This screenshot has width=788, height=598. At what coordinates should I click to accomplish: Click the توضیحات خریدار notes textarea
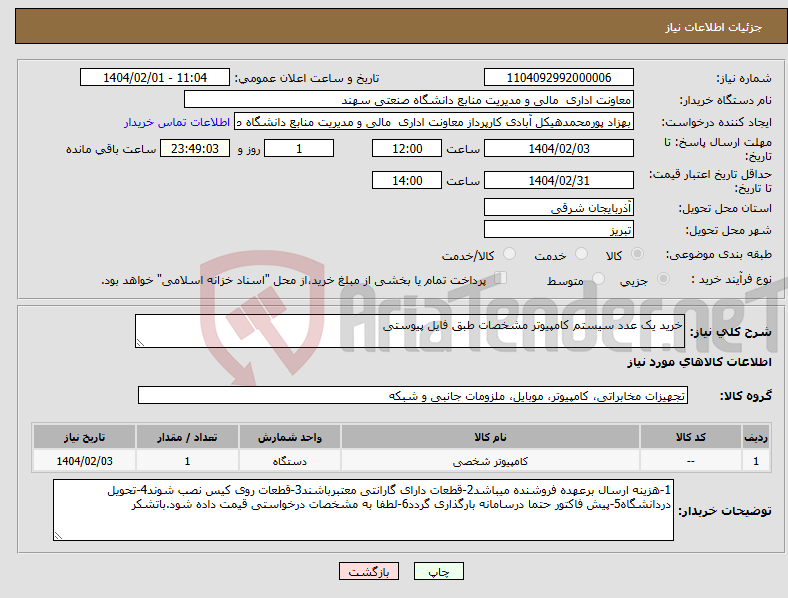tap(363, 510)
